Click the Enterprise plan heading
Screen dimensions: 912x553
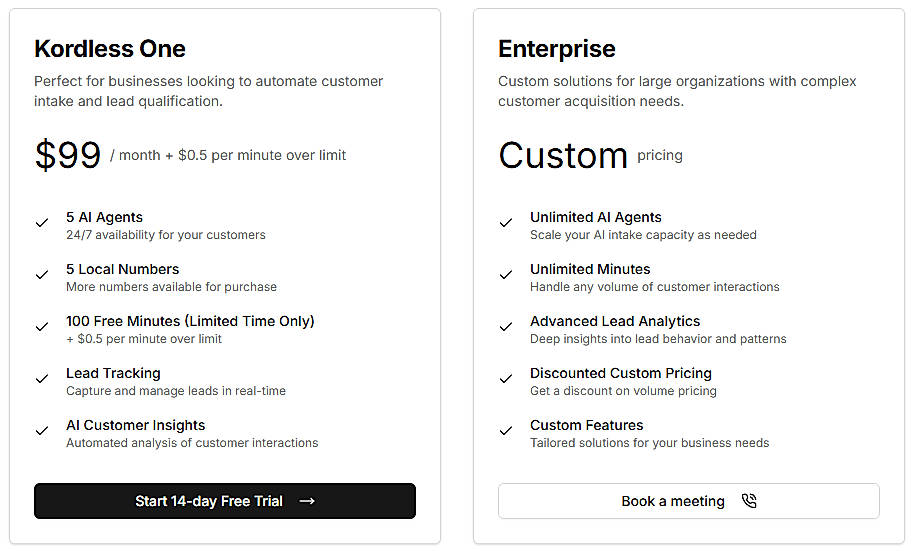coord(557,49)
